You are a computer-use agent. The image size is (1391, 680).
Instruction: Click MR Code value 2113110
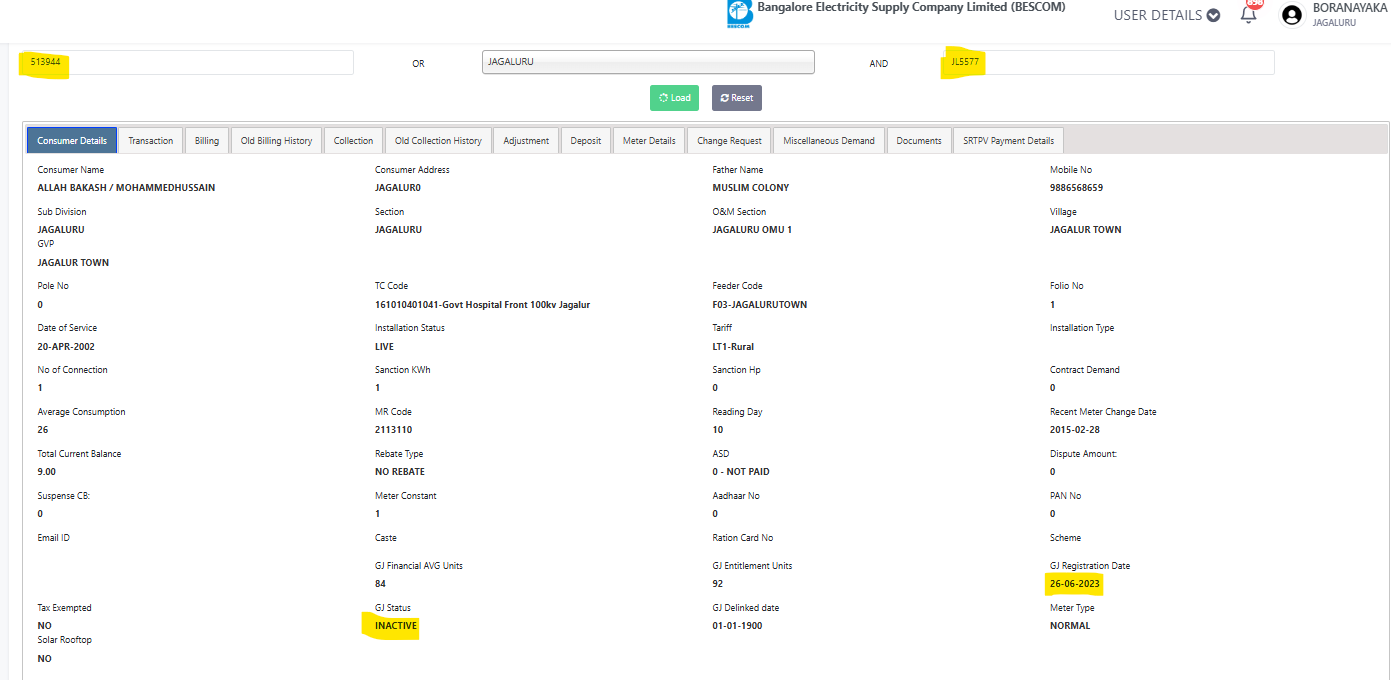(x=393, y=430)
